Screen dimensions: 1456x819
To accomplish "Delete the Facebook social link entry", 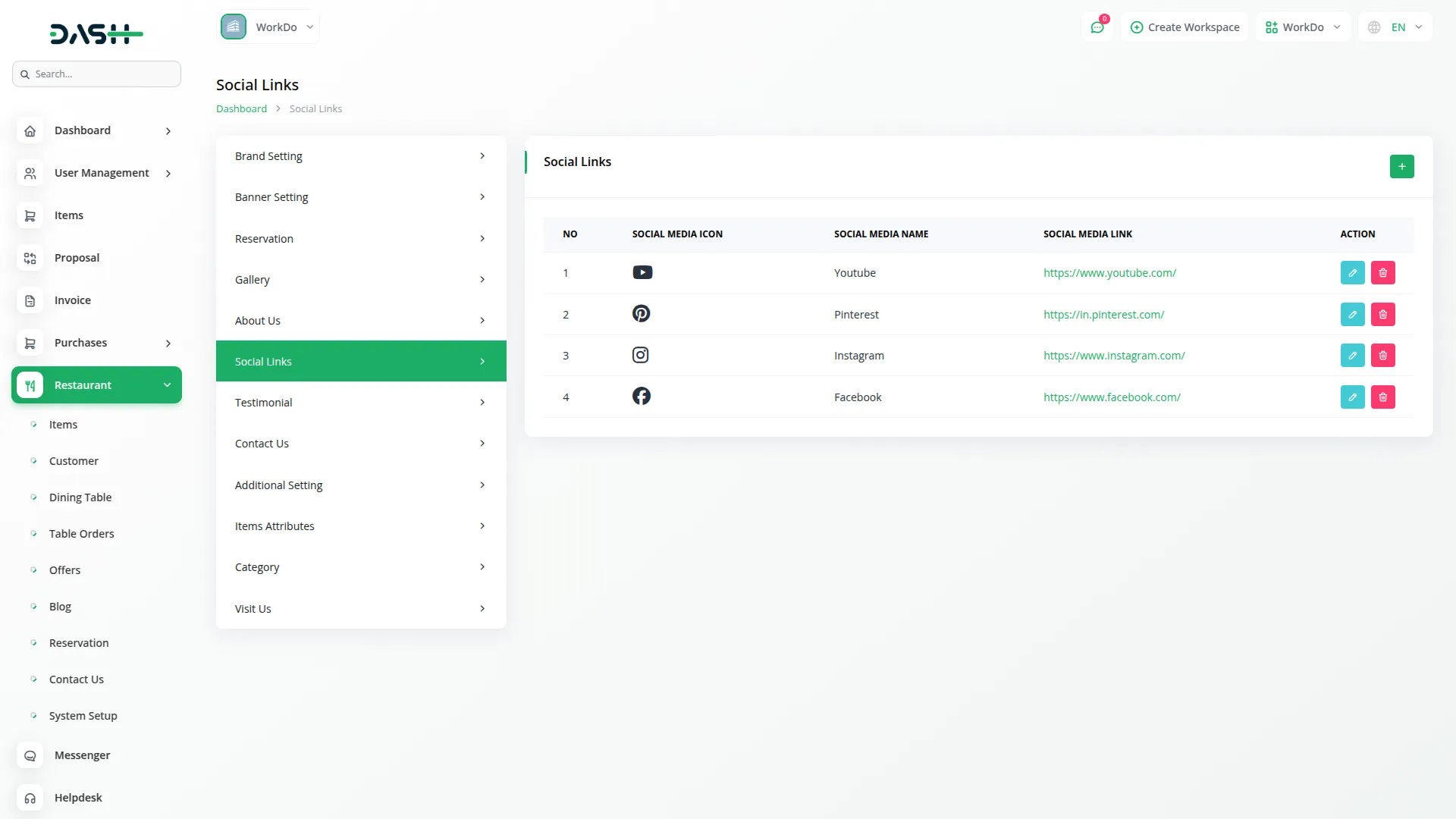I will point(1383,397).
